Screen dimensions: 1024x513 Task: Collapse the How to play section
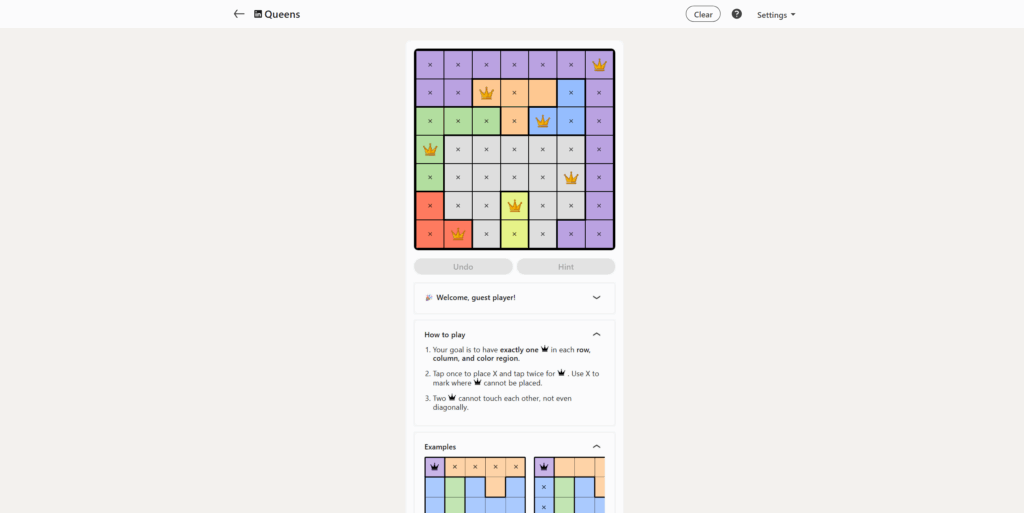coord(596,334)
